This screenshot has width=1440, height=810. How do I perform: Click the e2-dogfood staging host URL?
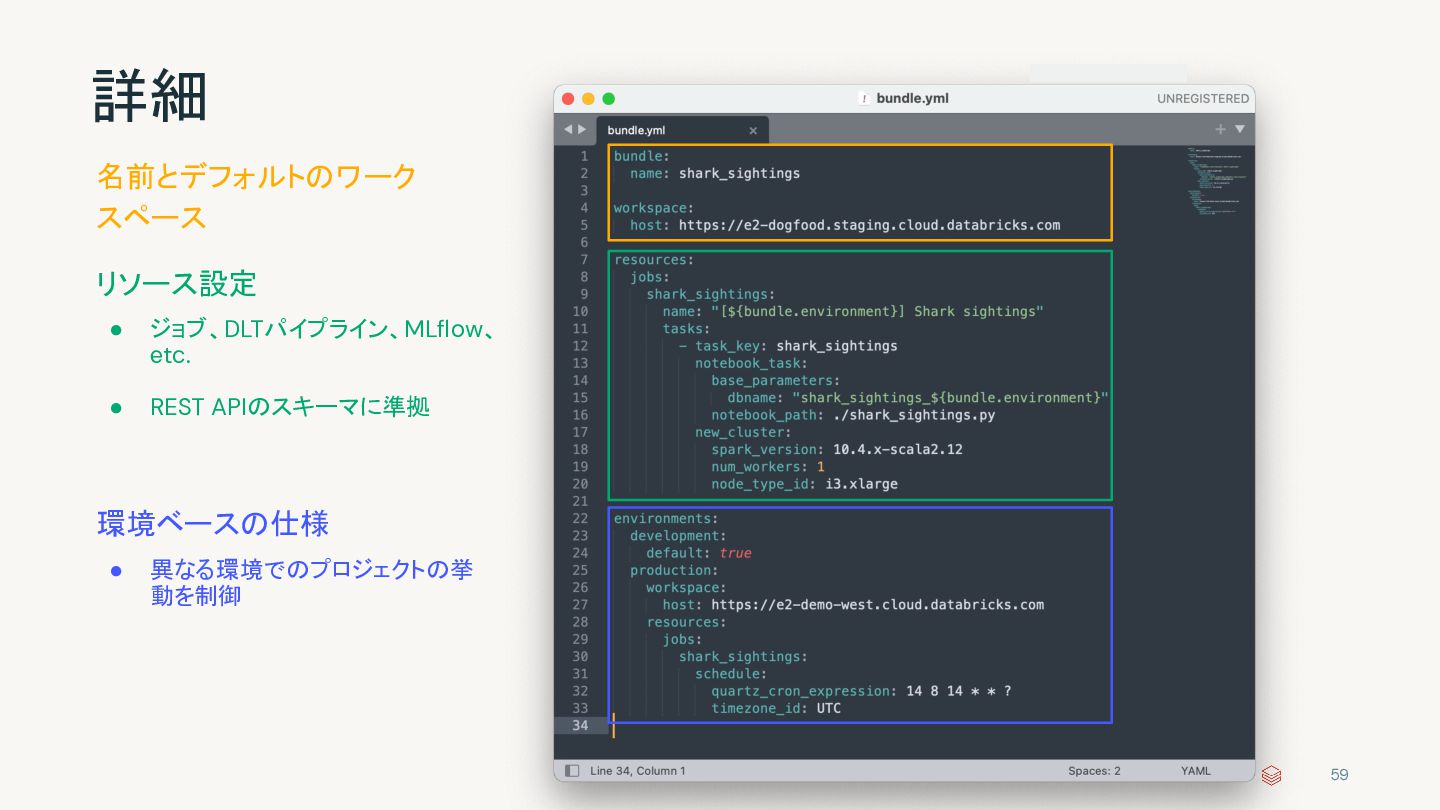tap(869, 225)
